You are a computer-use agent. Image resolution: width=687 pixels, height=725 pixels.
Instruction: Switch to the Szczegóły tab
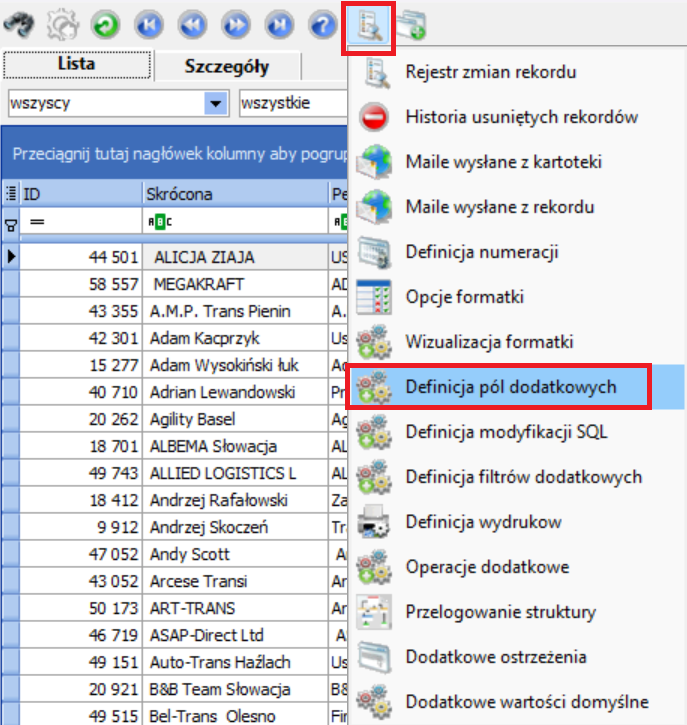pyautogui.click(x=227, y=67)
